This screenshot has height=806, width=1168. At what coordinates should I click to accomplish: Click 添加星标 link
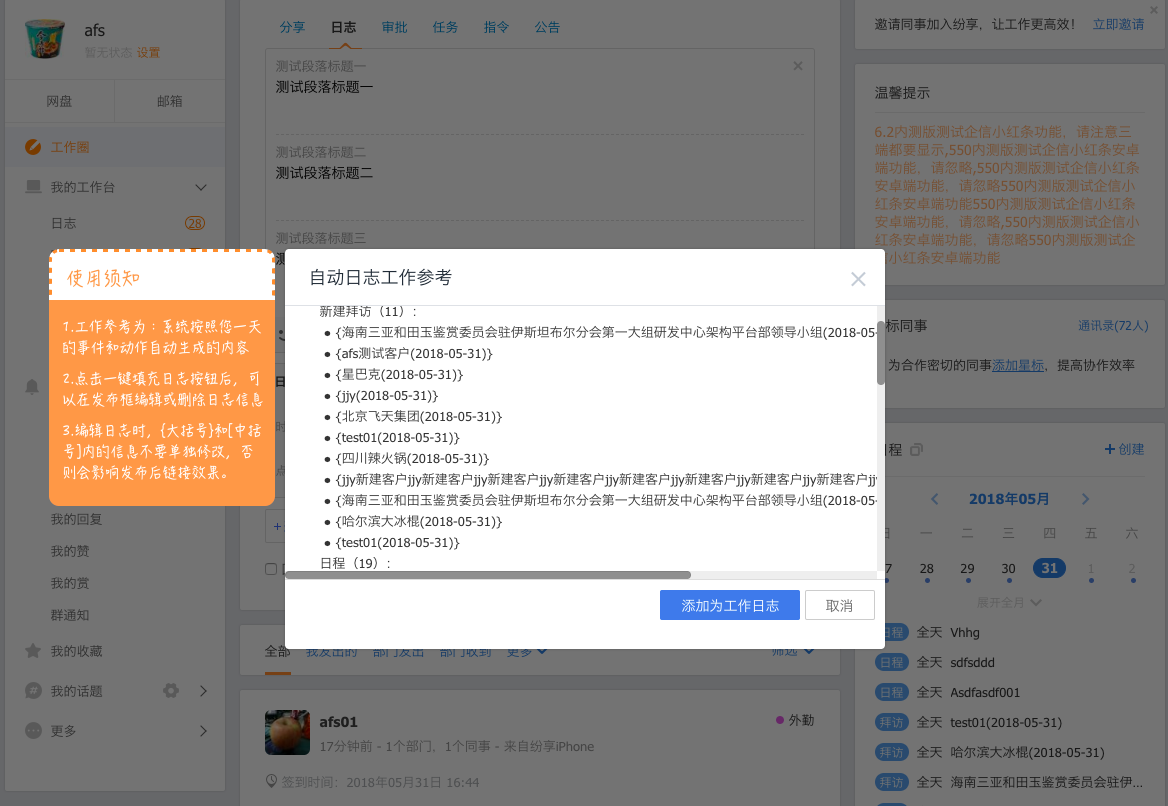(x=1018, y=366)
